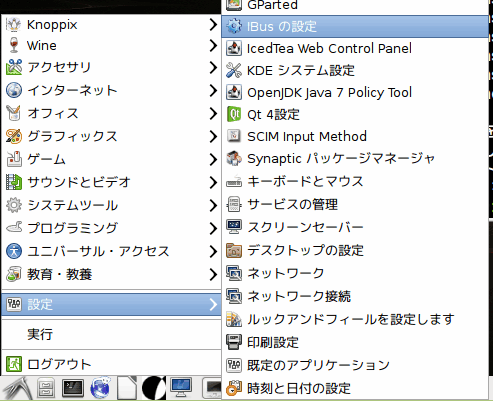The height and width of the screenshot is (401, 493).
Task: Click the インターネット globe icon
Action: coord(14,90)
